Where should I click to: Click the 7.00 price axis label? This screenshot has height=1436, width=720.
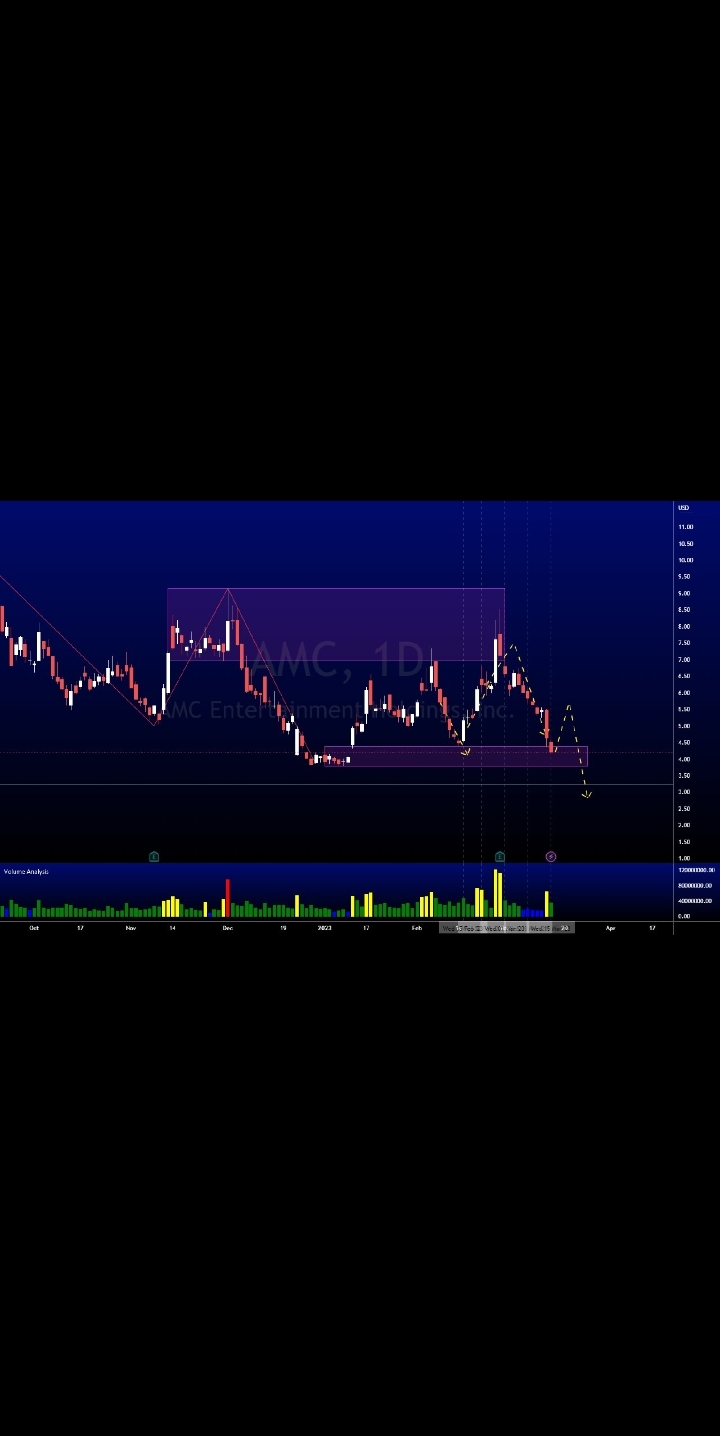685,660
